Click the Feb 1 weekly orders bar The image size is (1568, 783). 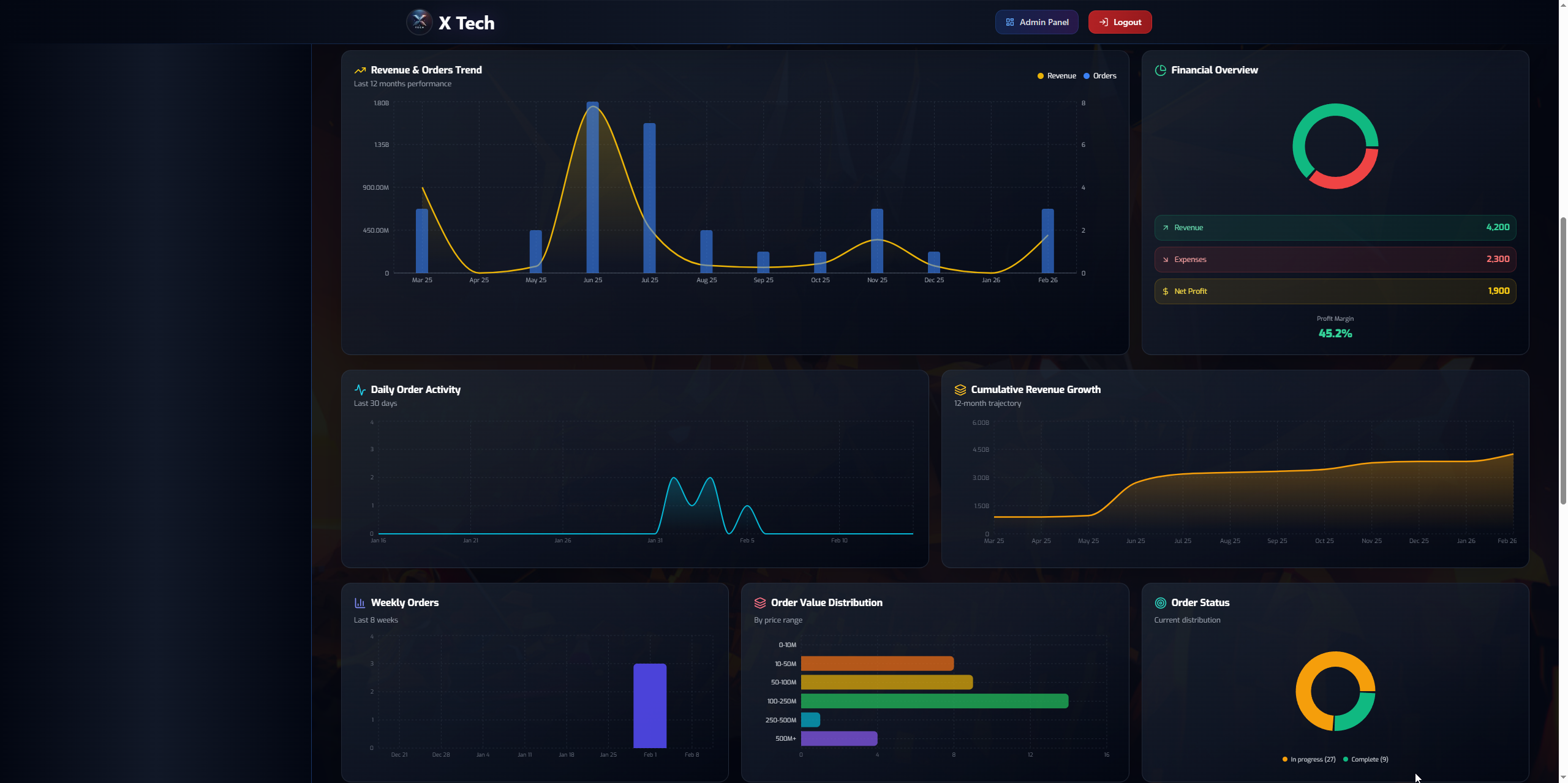coord(650,706)
